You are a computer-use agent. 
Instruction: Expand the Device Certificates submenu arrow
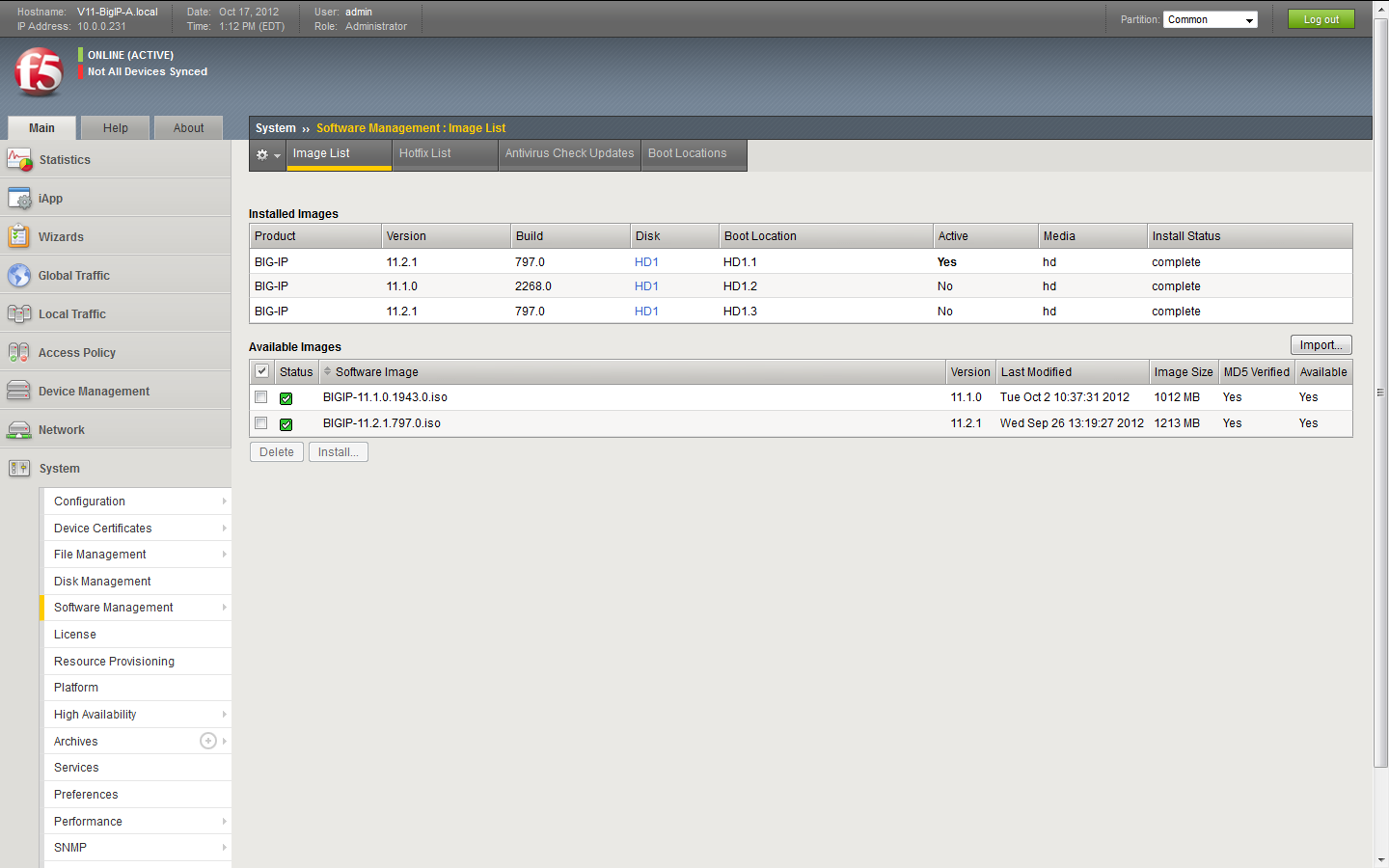point(225,528)
